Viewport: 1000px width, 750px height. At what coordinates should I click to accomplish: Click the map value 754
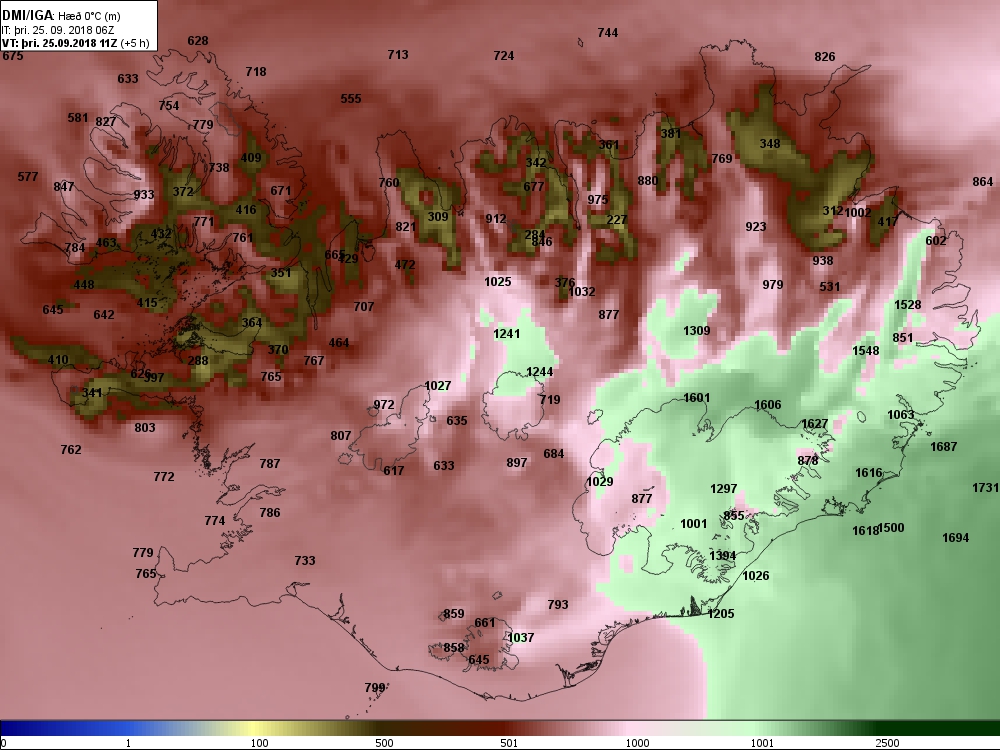click(169, 106)
